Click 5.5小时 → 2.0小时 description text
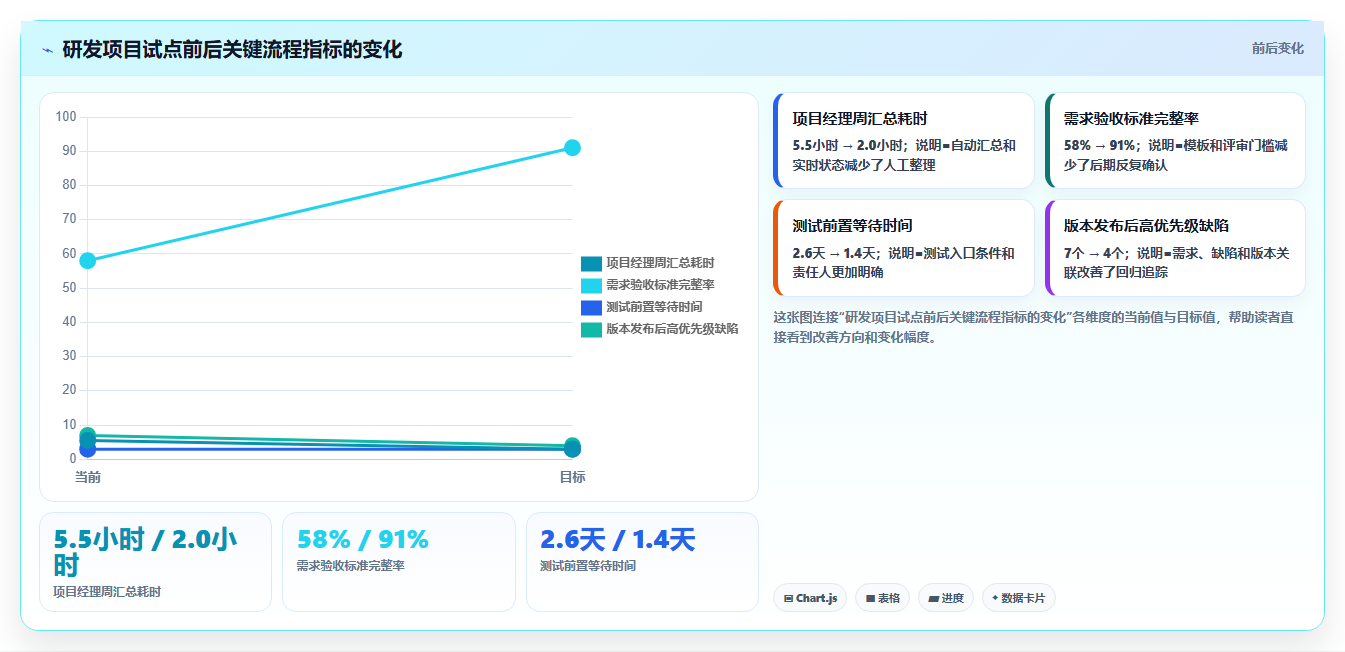Viewport: 1345px width, 652px height. coord(904,155)
